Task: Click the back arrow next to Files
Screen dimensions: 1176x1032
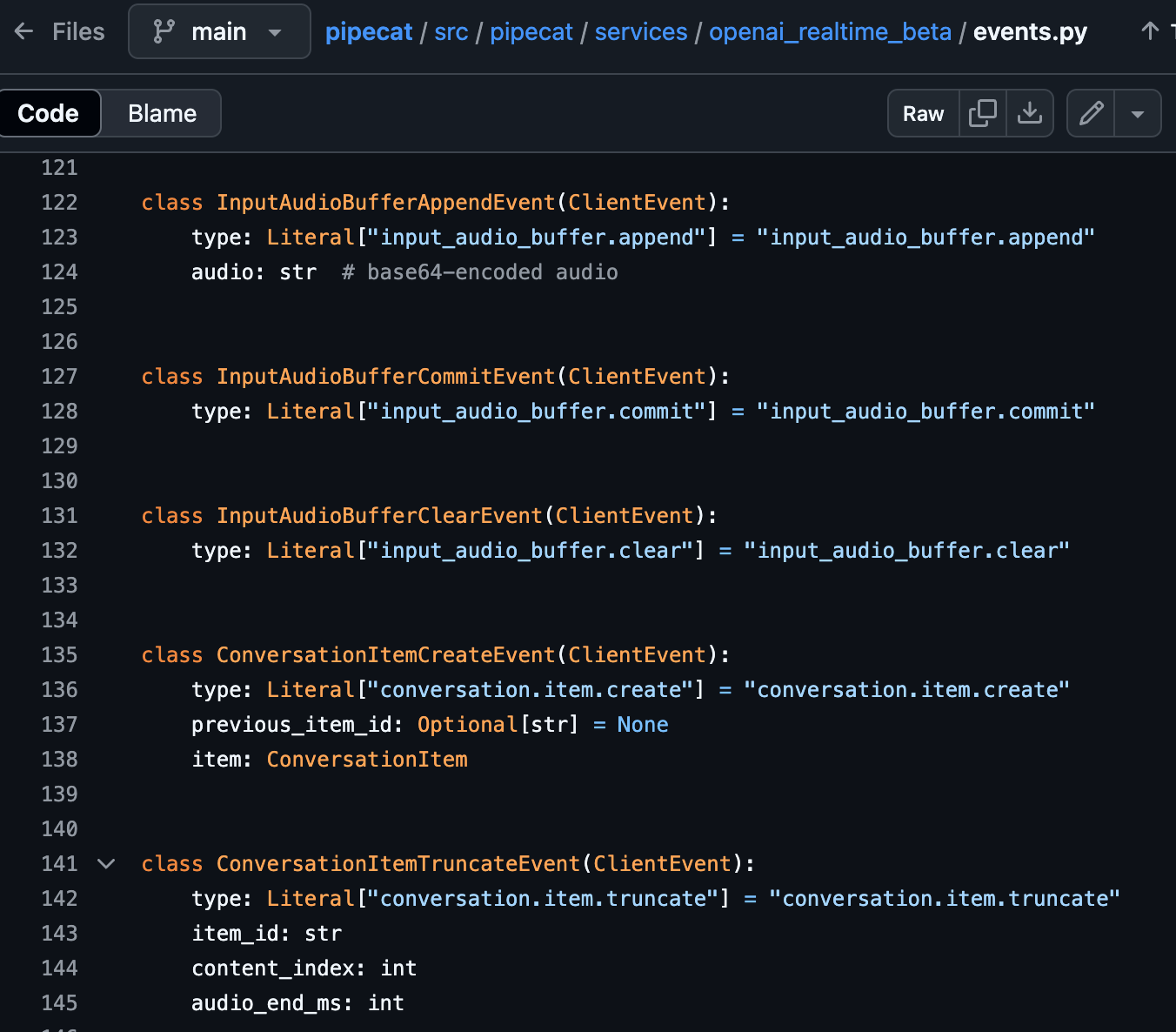Action: tap(23, 31)
